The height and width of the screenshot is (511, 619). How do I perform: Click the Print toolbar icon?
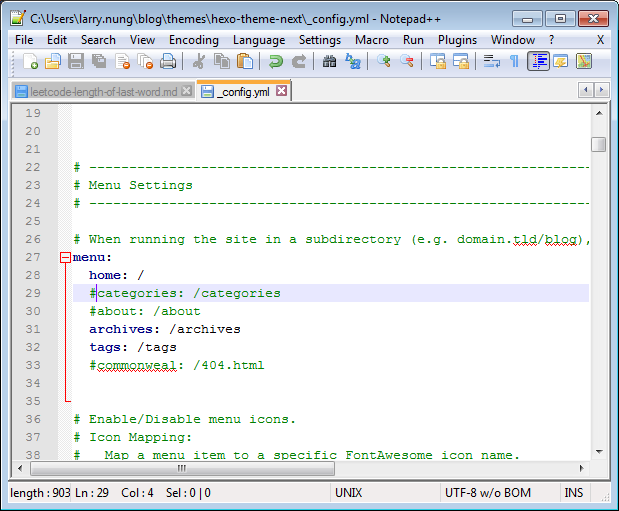click(x=168, y=62)
